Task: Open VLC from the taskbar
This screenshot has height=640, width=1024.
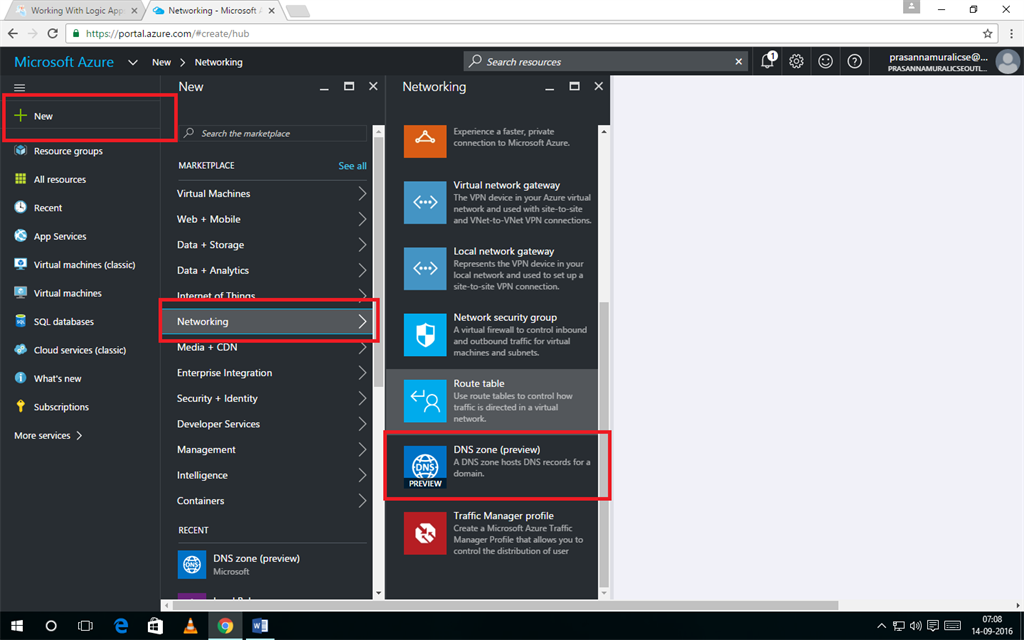Action: [x=190, y=626]
